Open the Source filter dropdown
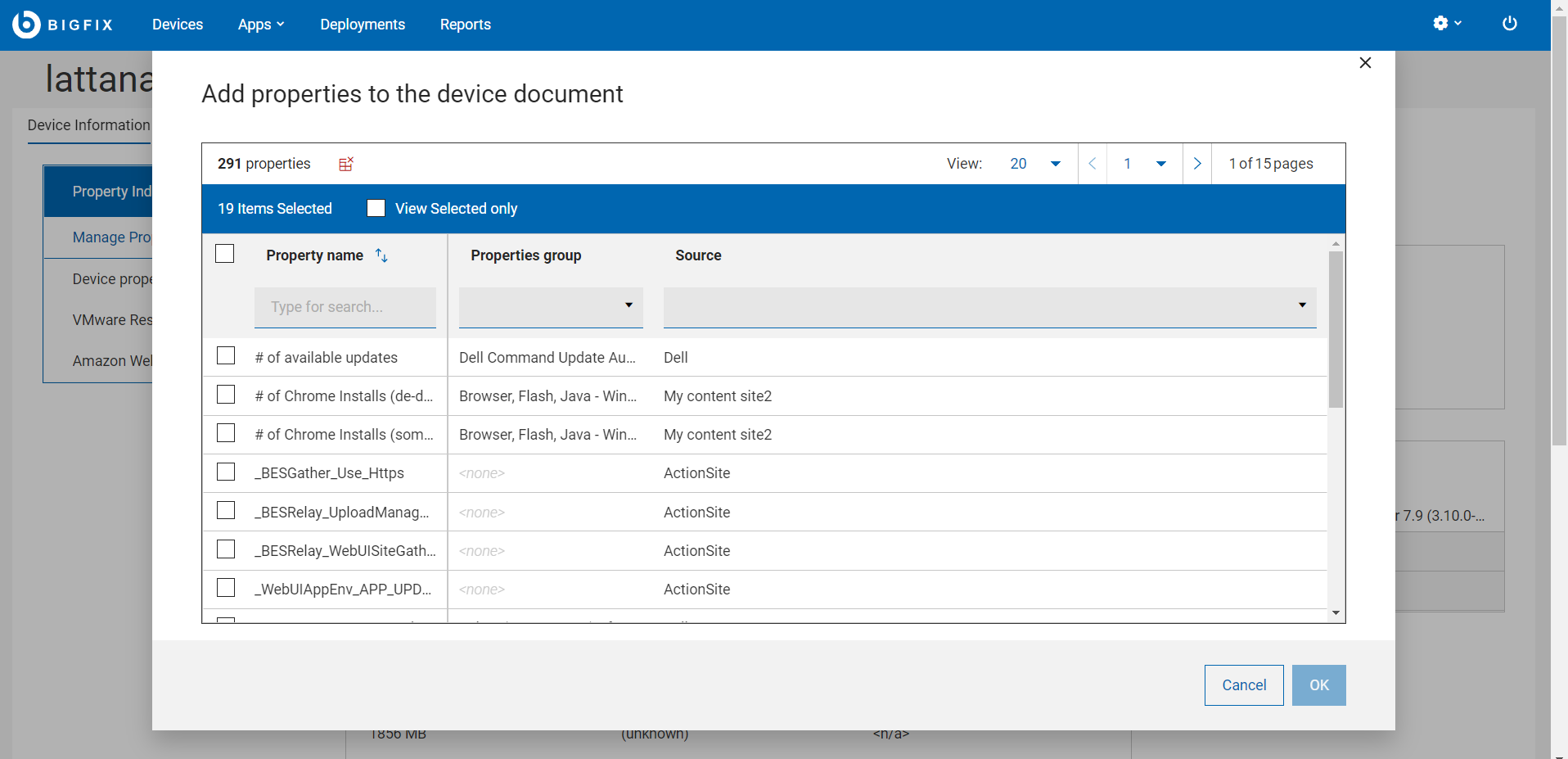Screen dimensions: 1568x759 coord(989,306)
